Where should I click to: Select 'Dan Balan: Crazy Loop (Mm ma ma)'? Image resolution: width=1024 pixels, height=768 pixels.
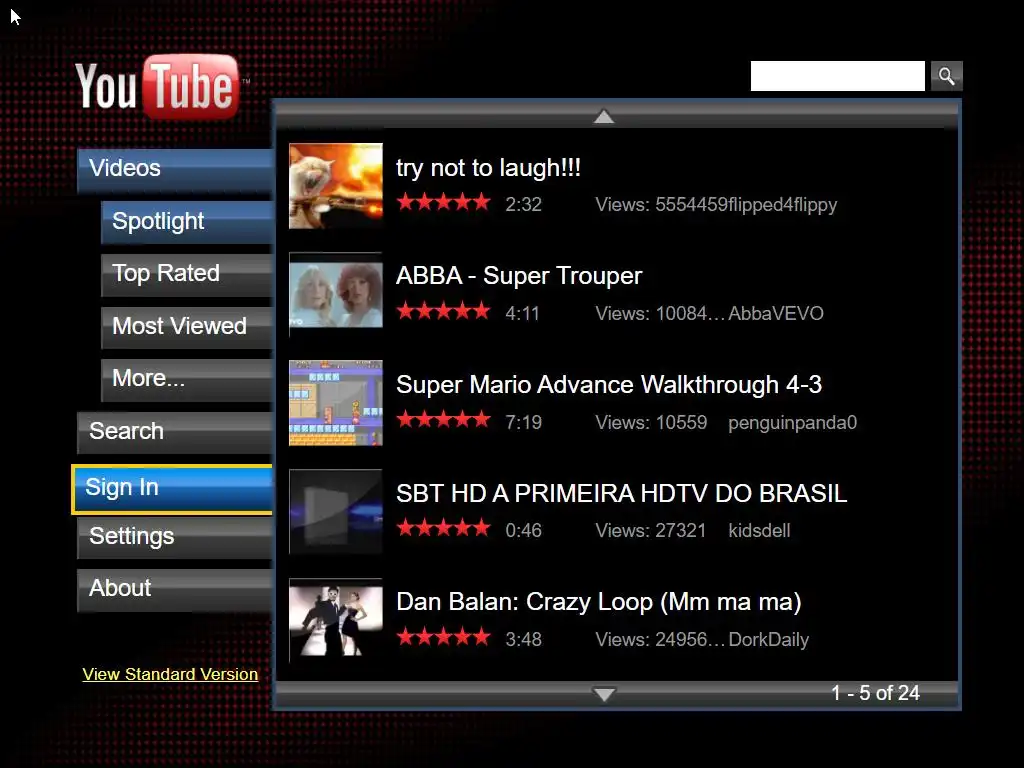[598, 601]
